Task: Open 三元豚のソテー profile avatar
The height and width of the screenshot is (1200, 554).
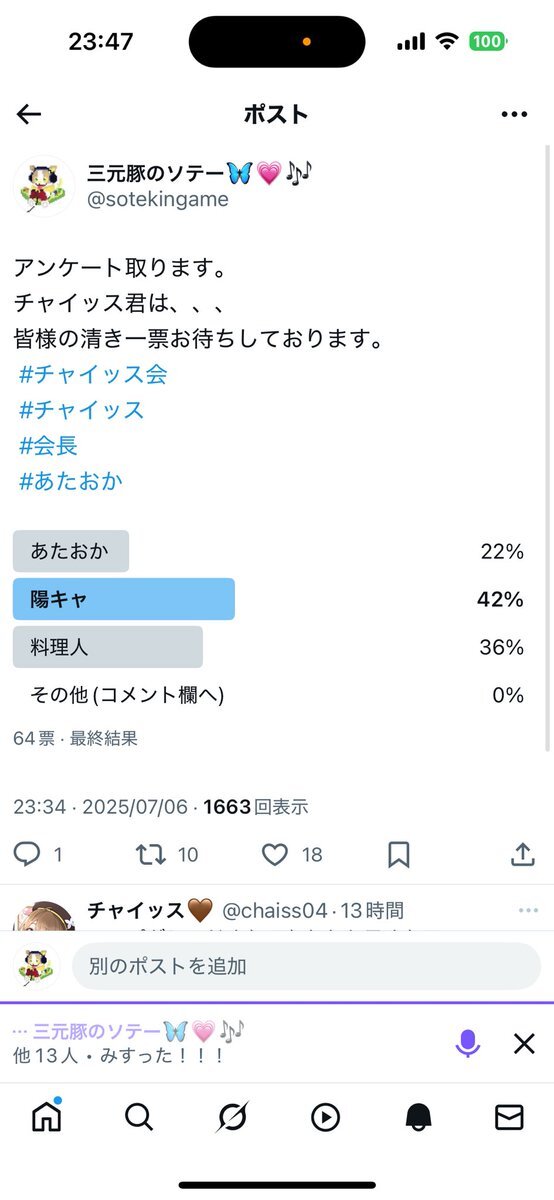Action: click(43, 186)
